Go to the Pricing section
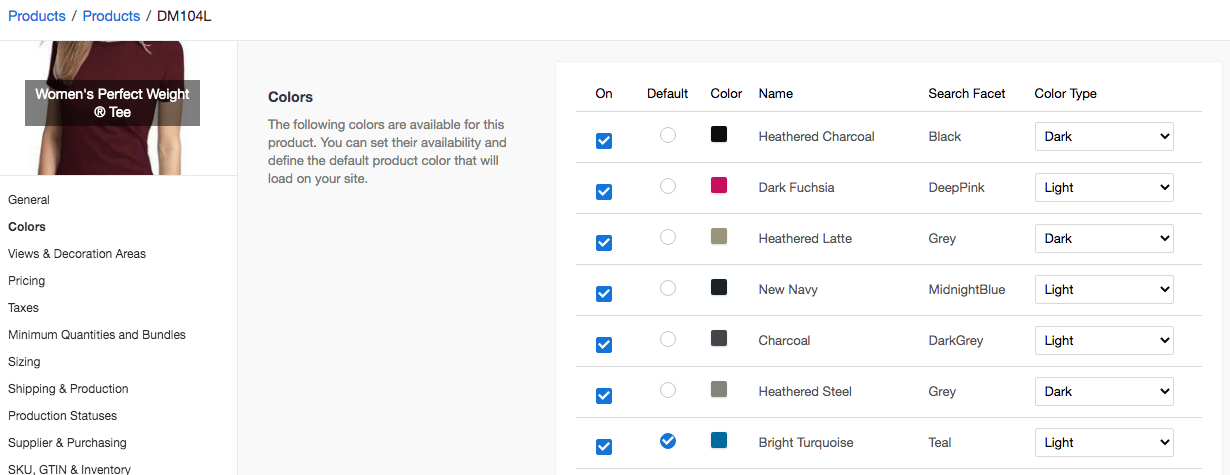The image size is (1230, 475). [27, 281]
